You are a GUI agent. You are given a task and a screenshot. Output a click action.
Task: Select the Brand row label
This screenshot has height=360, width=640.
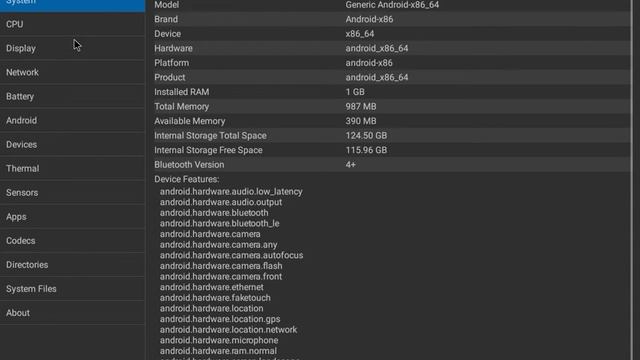point(166,19)
